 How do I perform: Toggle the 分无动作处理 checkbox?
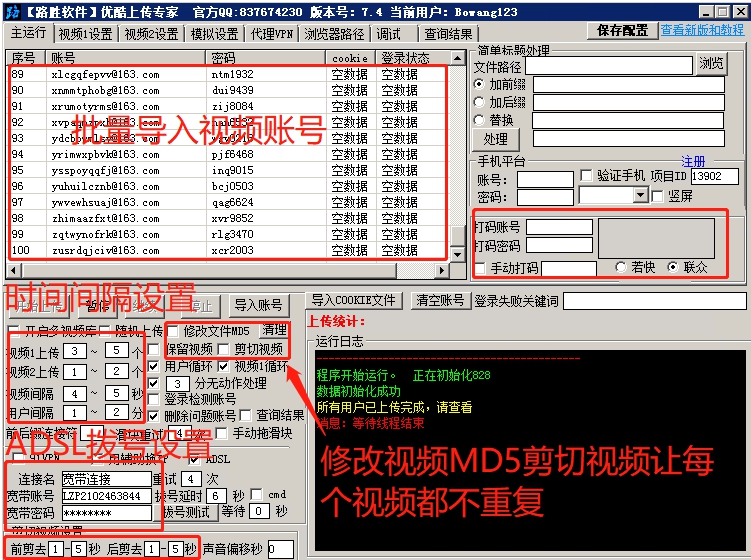coord(153,383)
